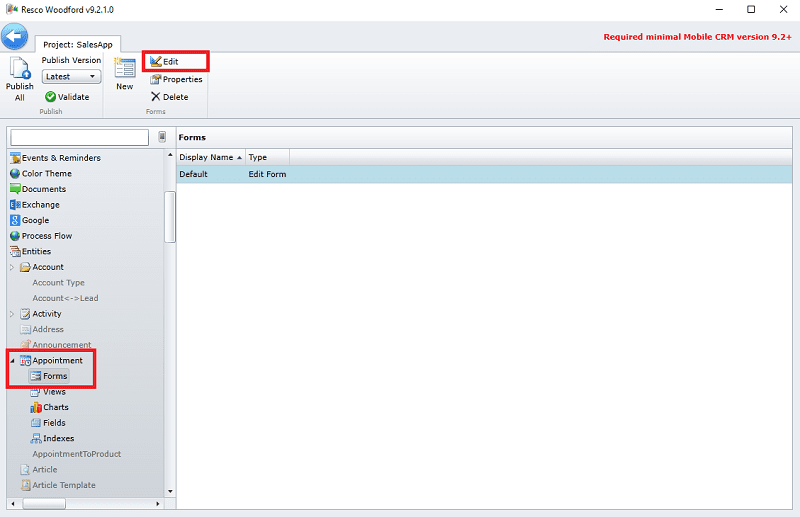Sort by Display Name column
800x517 pixels.
[x=211, y=157]
